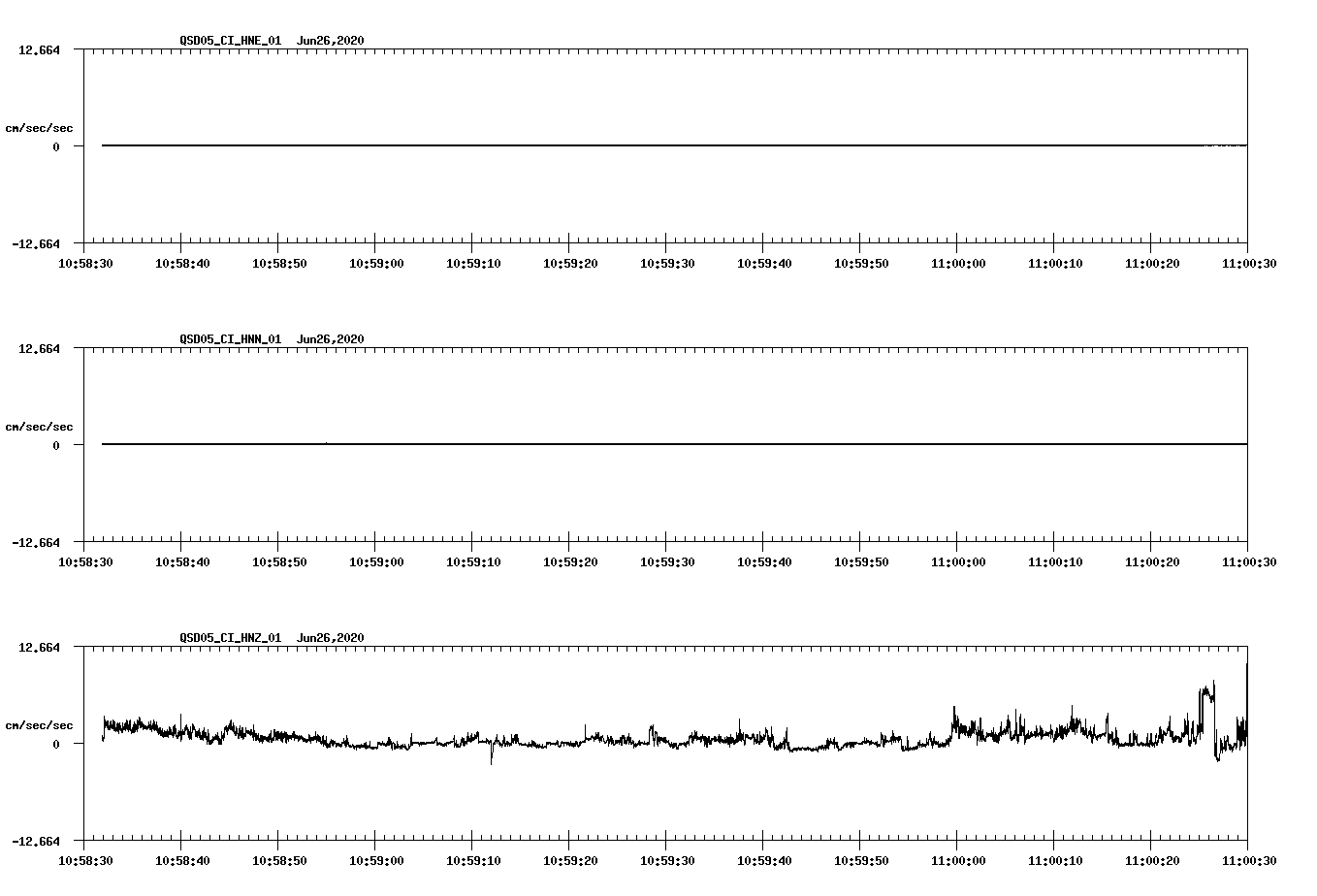This screenshot has height=896, width=1317.
Task: Click the QSD05_CI_HNE_01 channel title
Action: [231, 41]
